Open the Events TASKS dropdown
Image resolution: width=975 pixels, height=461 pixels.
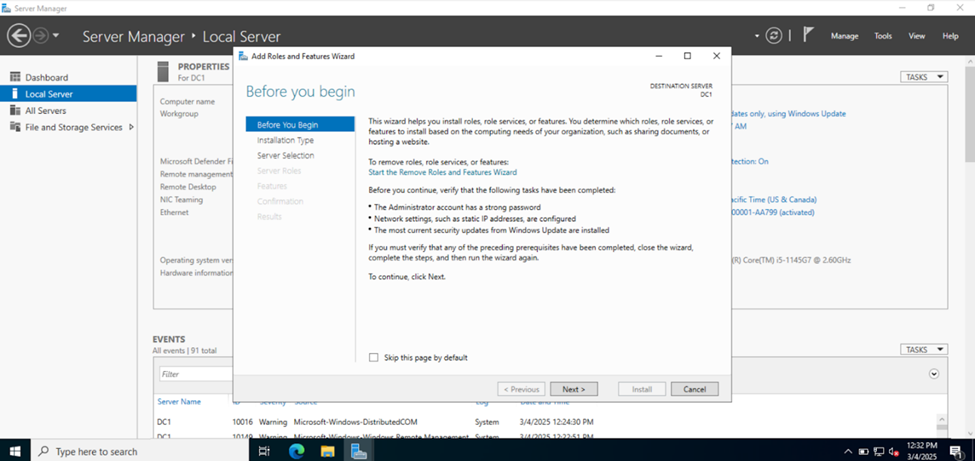point(923,350)
